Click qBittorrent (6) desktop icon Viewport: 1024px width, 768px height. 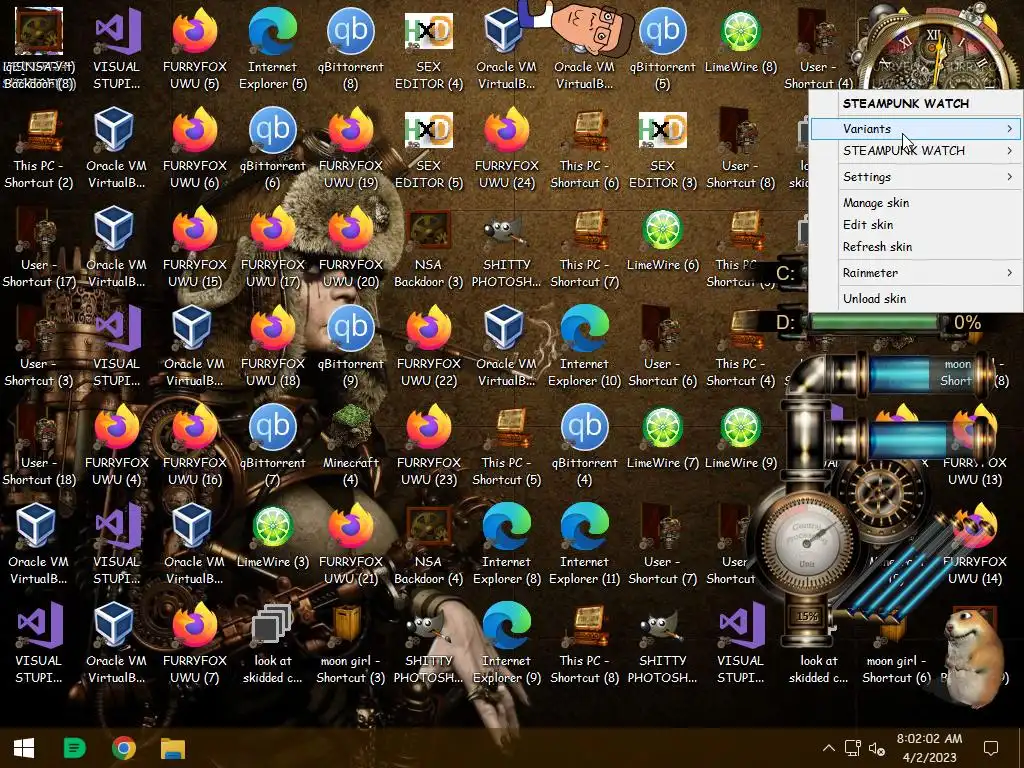(272, 149)
